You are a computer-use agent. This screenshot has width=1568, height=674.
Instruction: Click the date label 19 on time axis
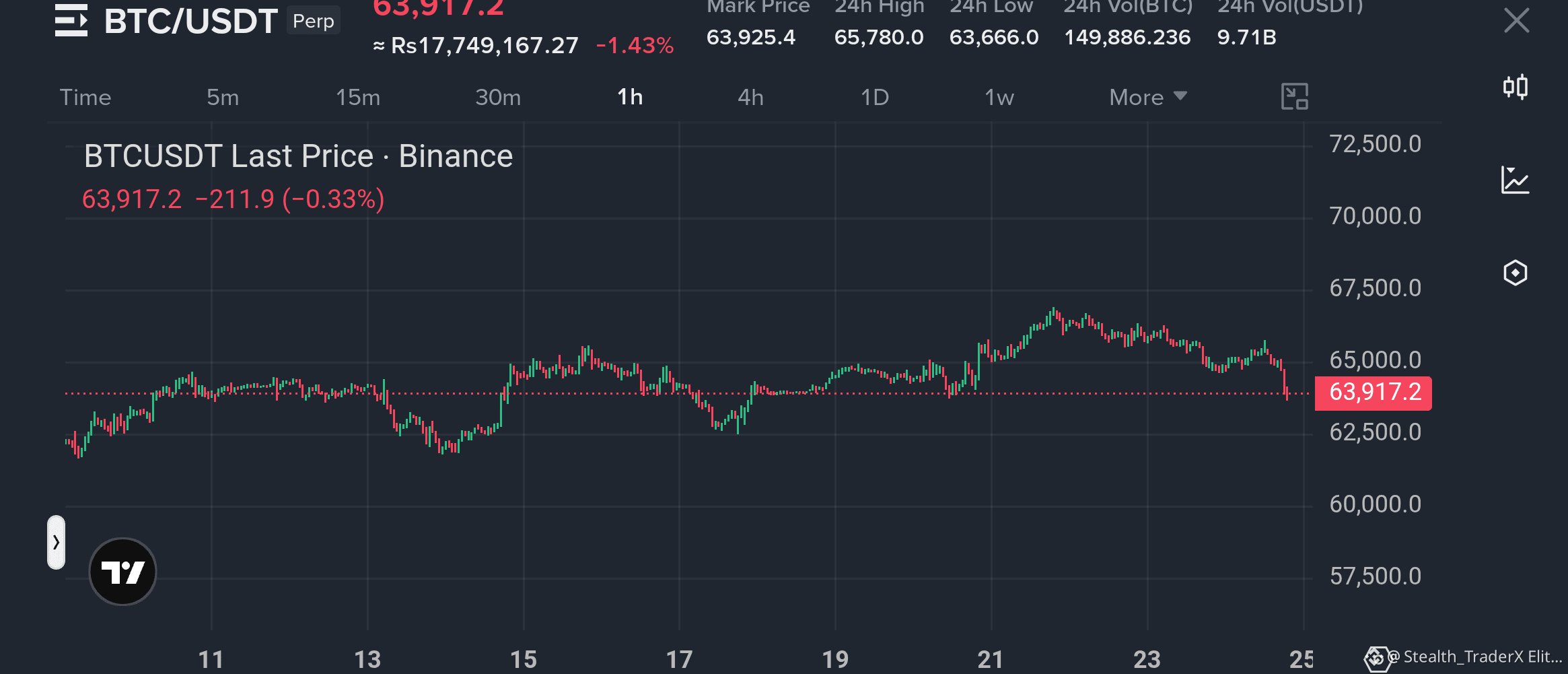pos(835,659)
